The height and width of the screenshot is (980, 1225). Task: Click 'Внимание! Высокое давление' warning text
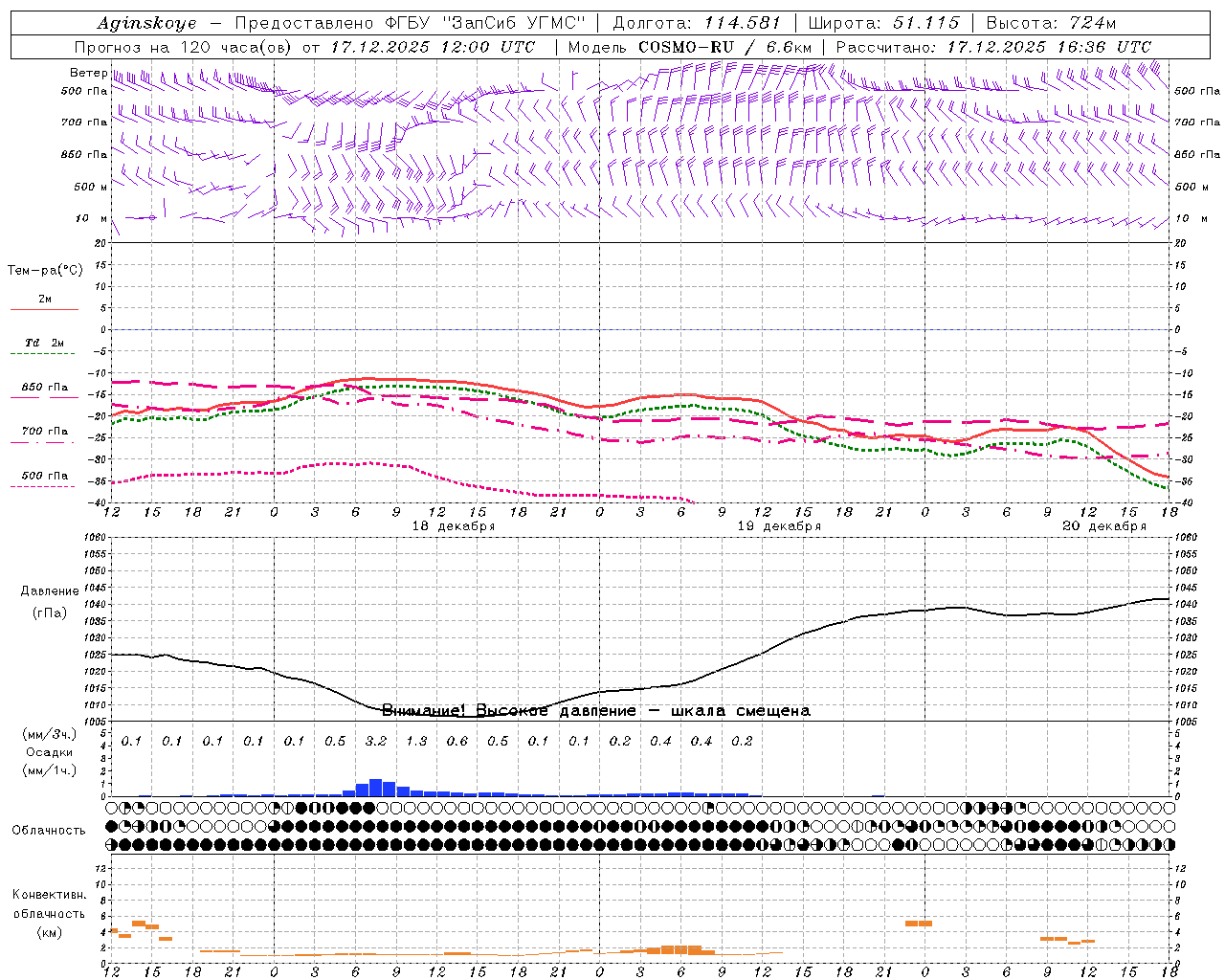pyautogui.click(x=509, y=710)
